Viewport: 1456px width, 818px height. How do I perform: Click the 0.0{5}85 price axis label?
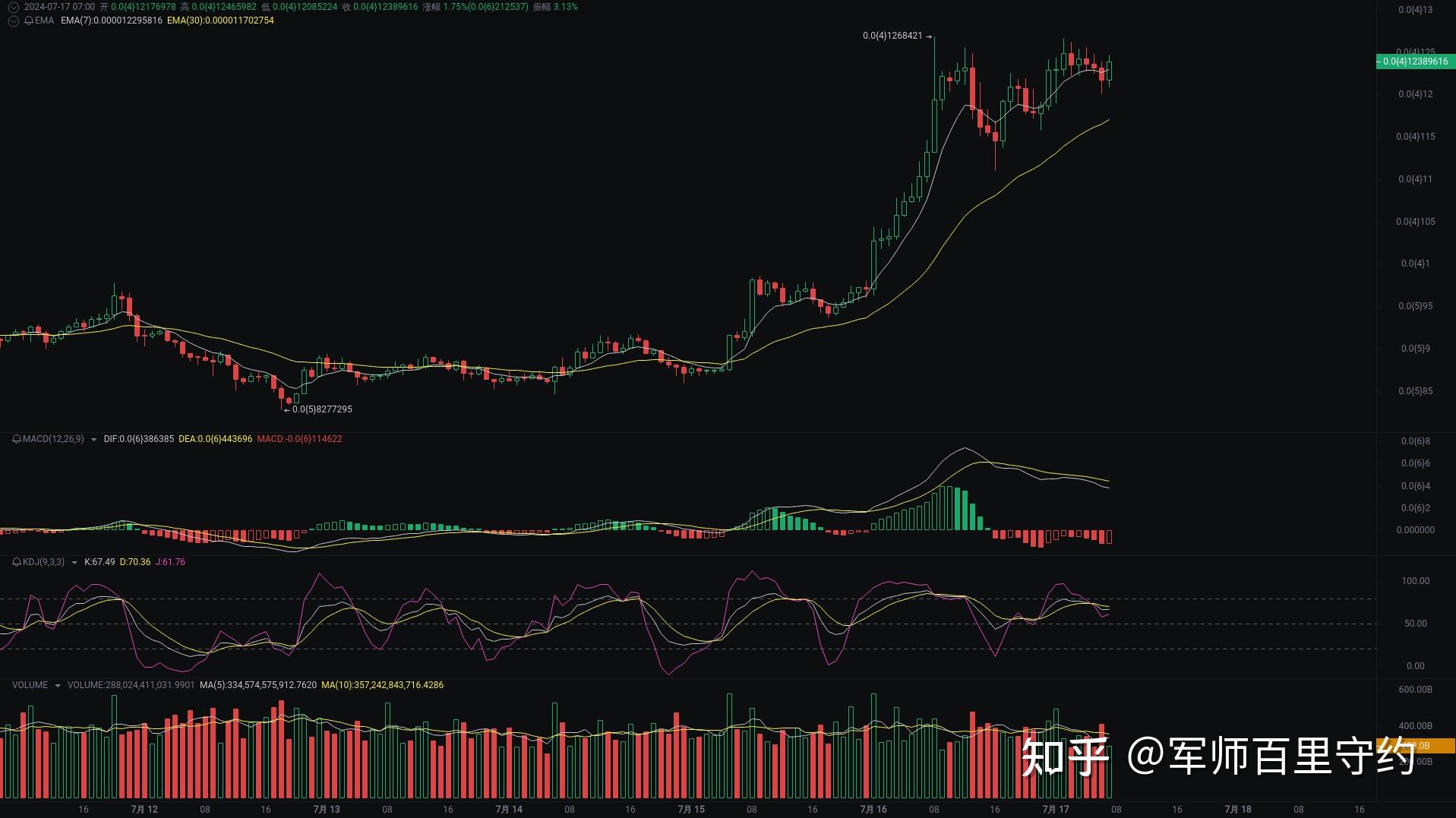click(x=1416, y=391)
